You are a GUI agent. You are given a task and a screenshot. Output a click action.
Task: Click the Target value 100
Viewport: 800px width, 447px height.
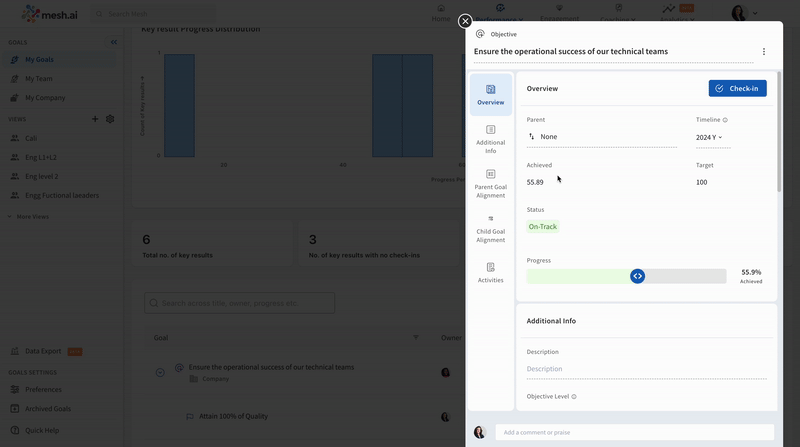point(702,182)
